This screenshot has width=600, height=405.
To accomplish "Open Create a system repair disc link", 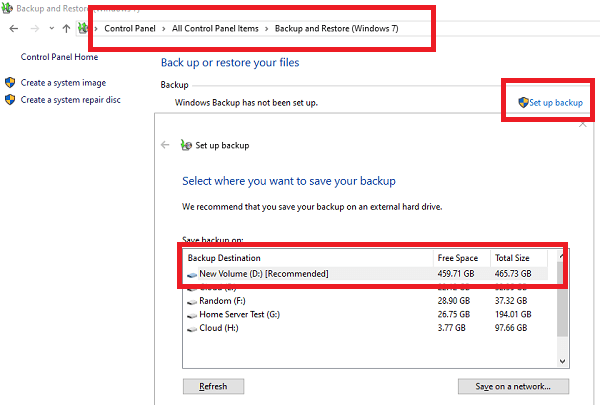I will pos(70,100).
